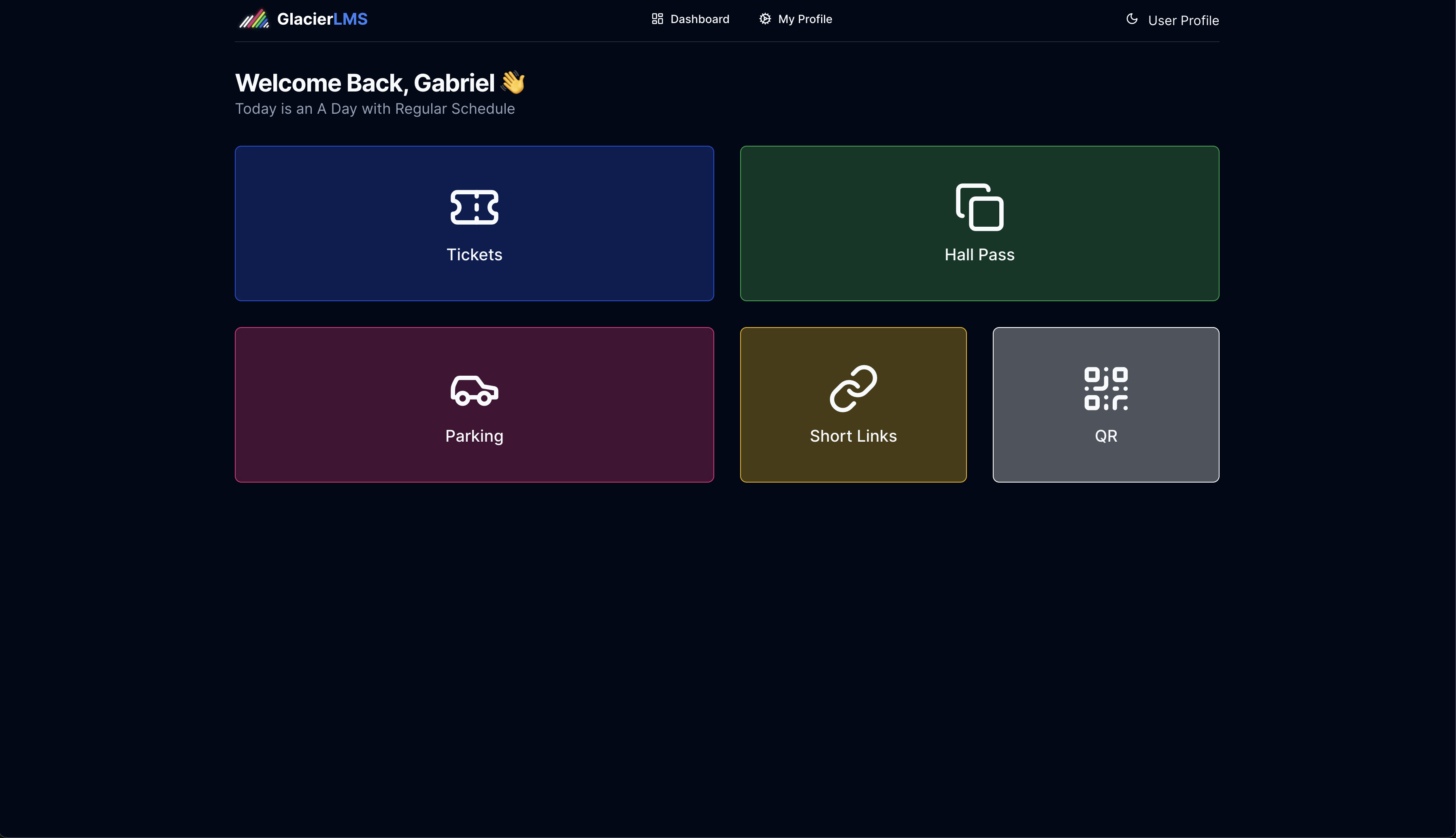1456x838 pixels.
Task: Open the Dashboard nav item label
Action: coord(699,19)
